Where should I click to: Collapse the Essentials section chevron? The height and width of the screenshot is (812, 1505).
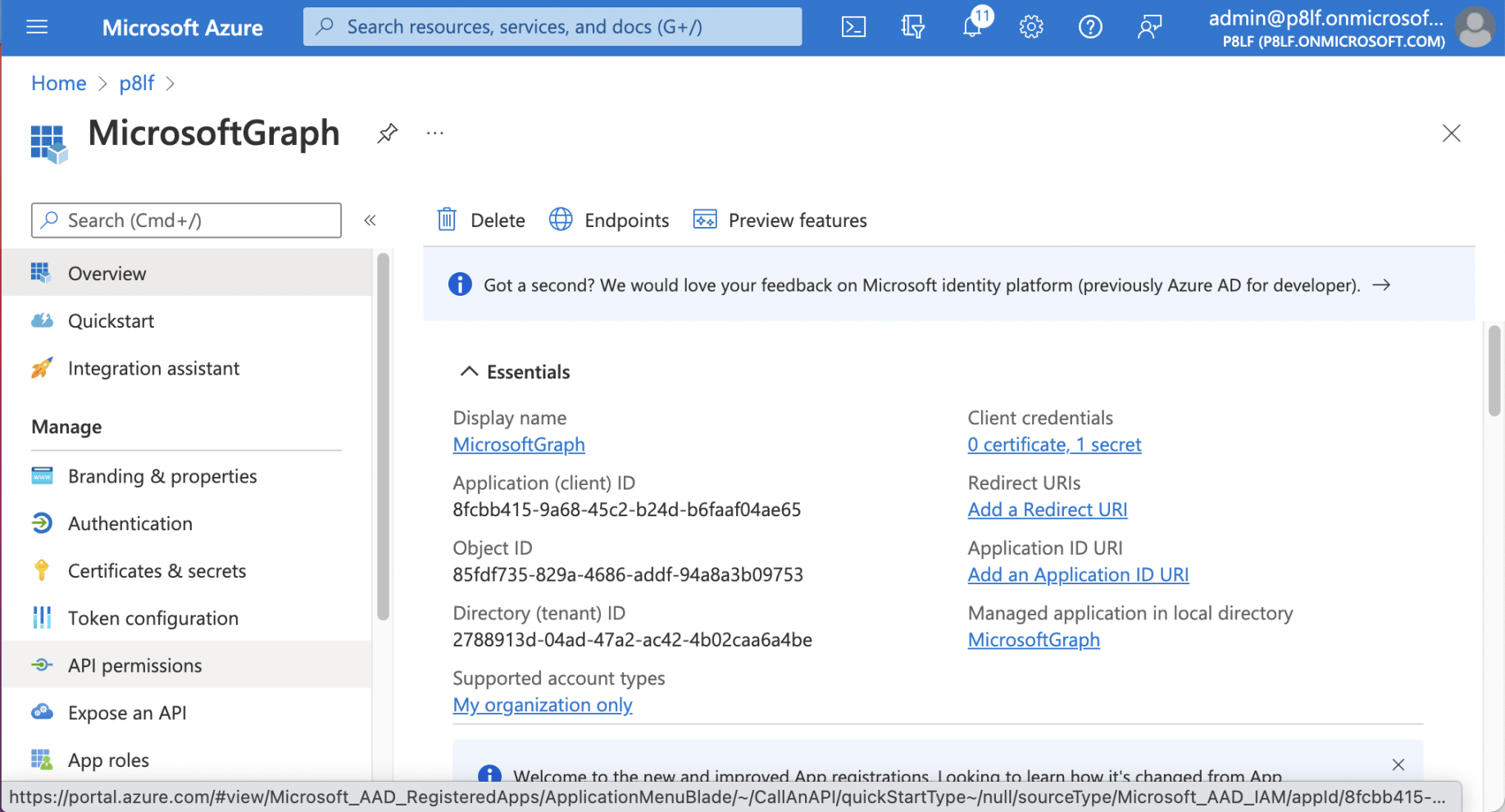pos(469,371)
